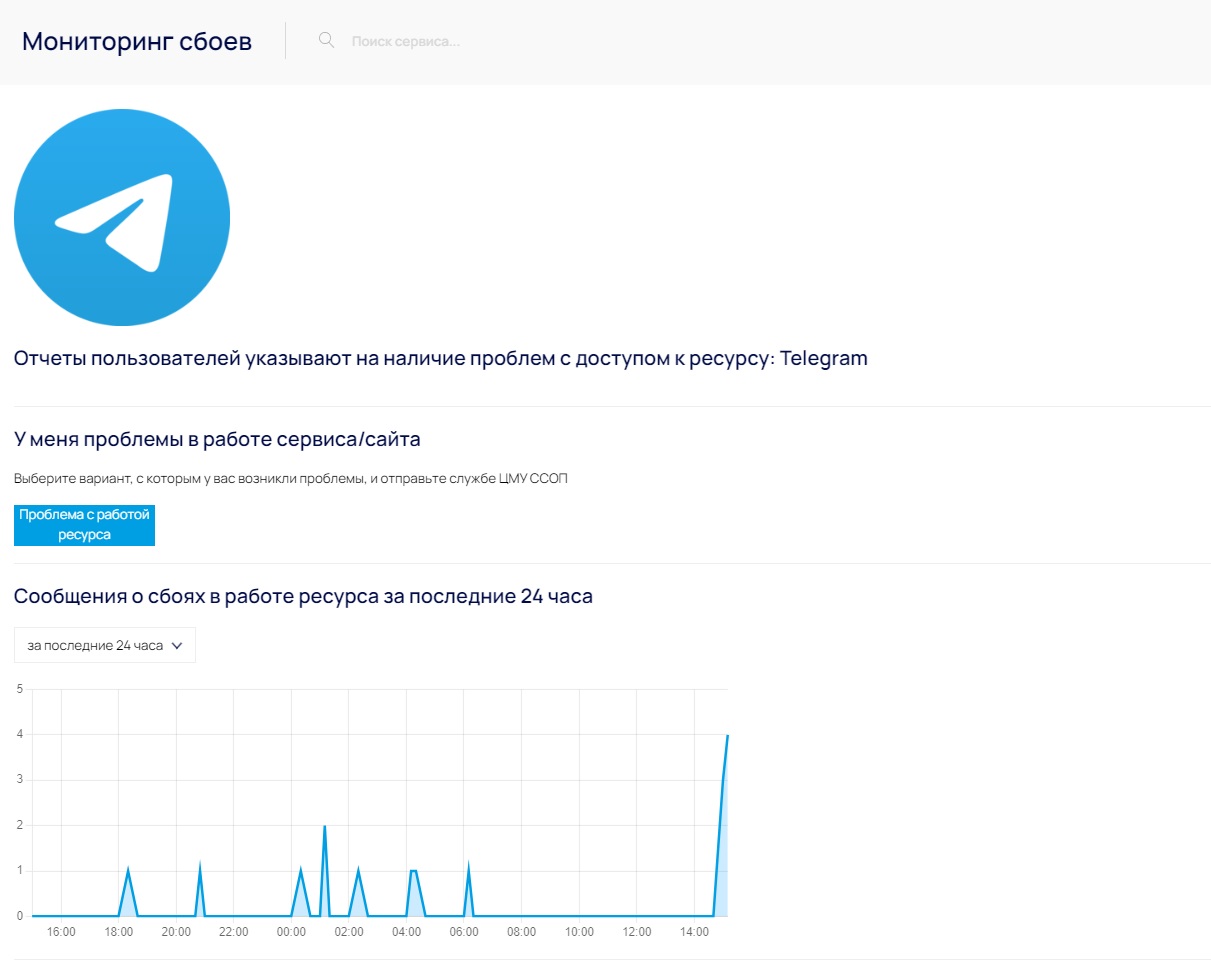Open the "за последние 24 часа" dropdown

pyautogui.click(x=104, y=646)
